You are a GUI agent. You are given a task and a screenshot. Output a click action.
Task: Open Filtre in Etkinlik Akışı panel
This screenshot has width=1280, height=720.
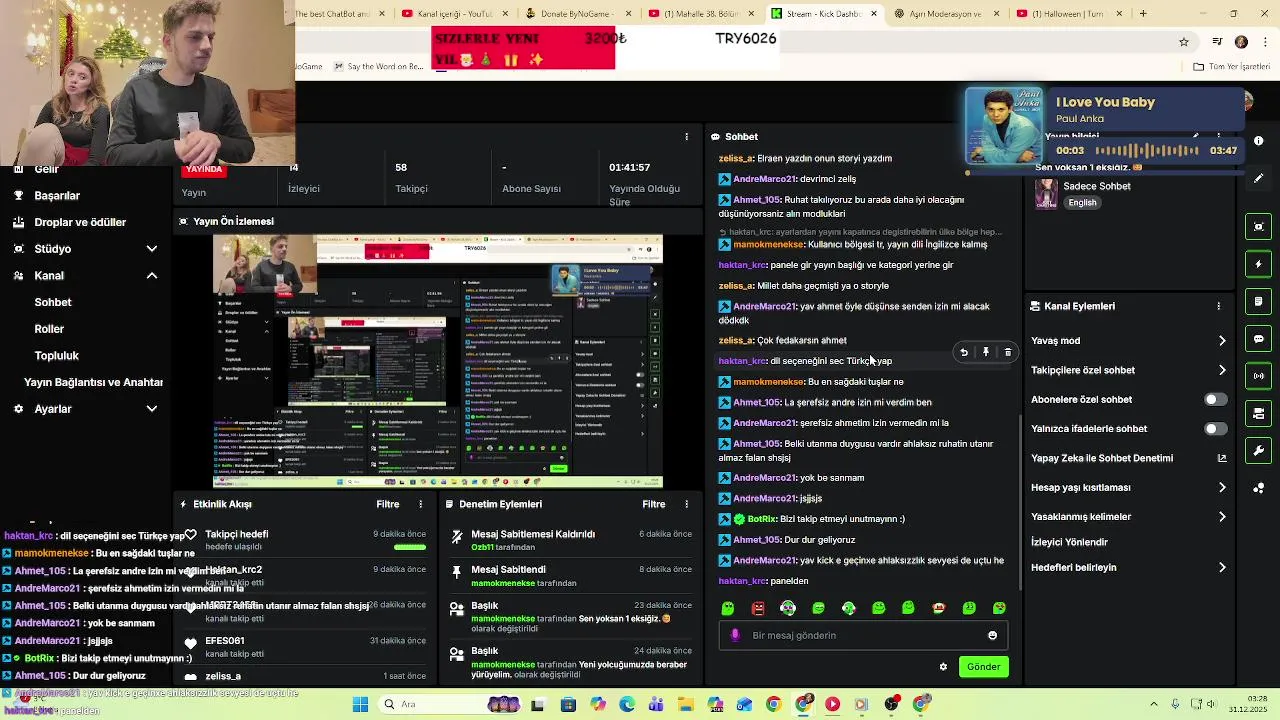click(x=388, y=504)
